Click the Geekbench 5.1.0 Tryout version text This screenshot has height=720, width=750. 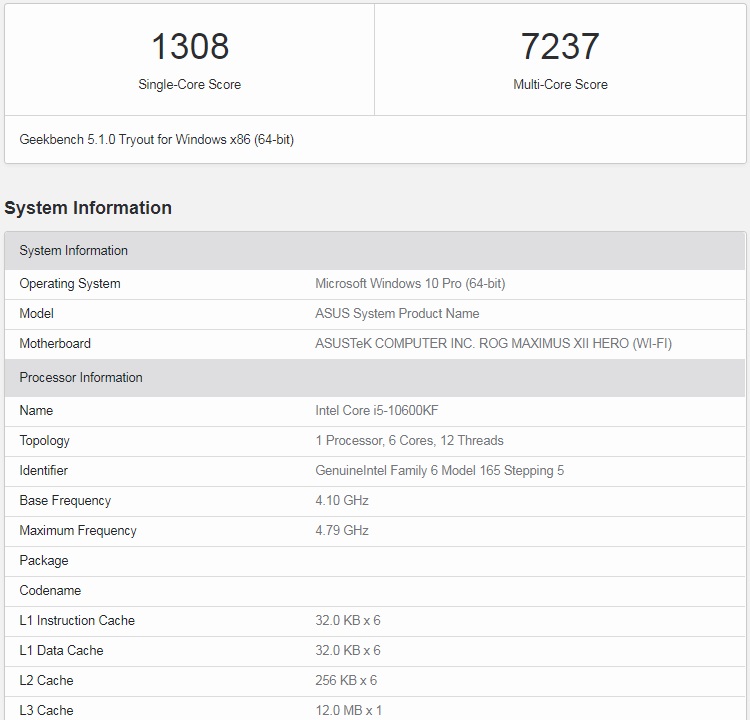coord(156,139)
